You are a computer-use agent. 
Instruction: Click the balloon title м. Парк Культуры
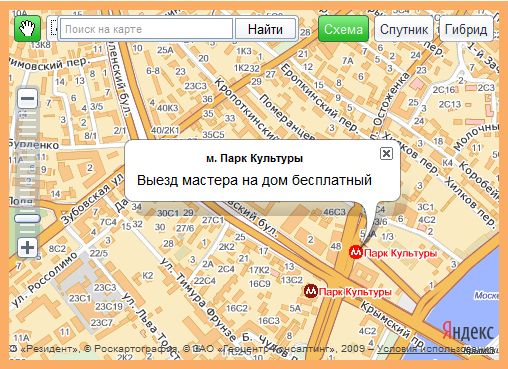[254, 158]
